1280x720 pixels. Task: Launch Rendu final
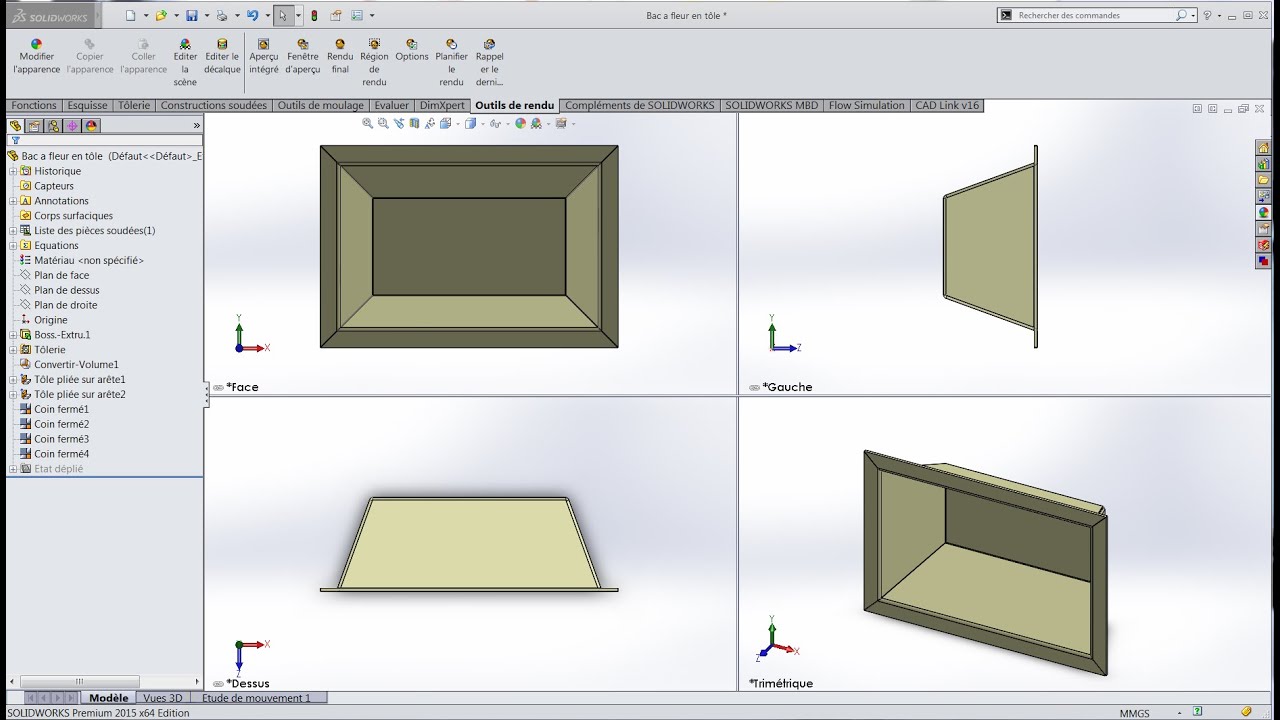[340, 56]
